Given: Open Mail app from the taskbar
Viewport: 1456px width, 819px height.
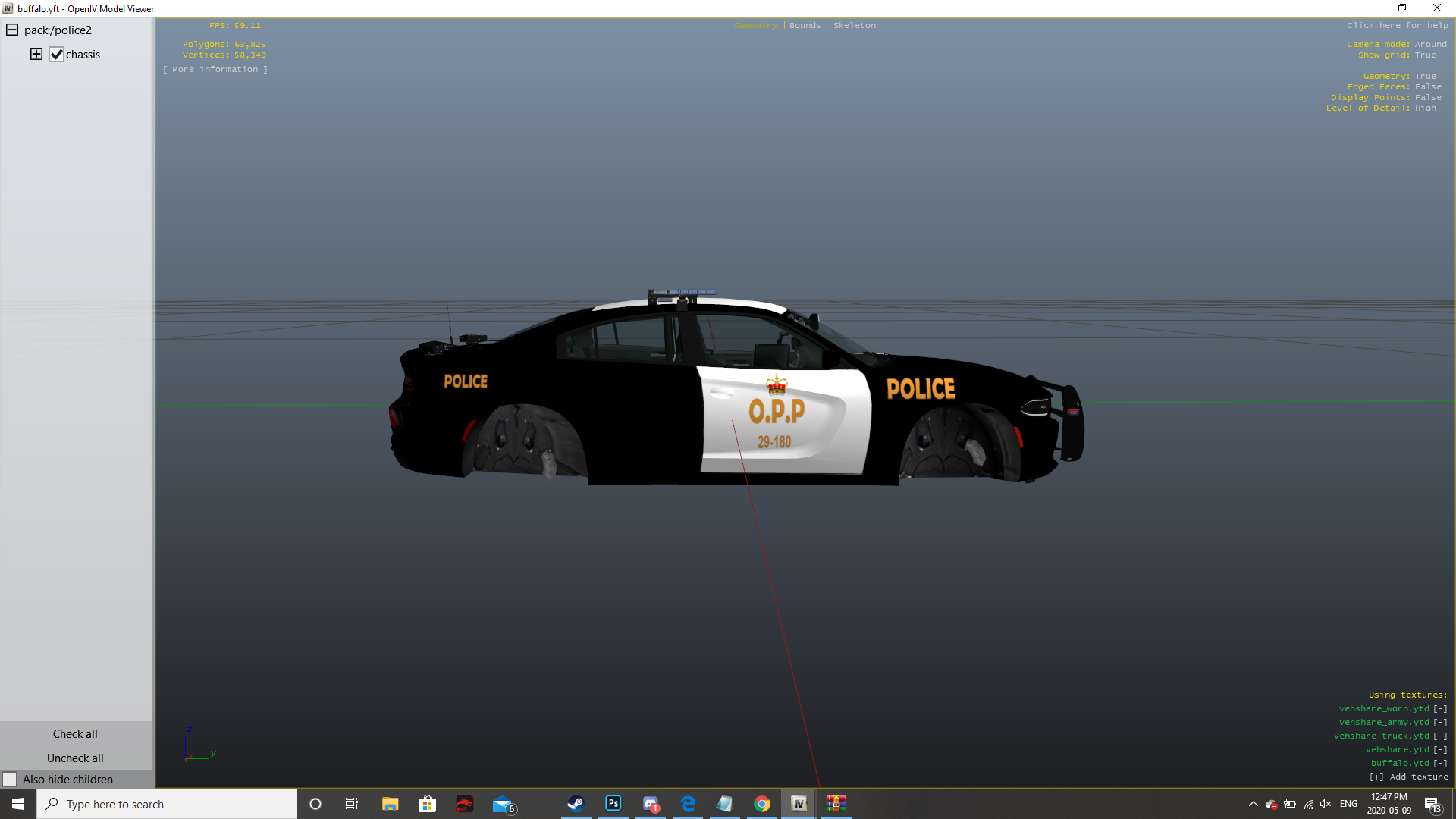Looking at the screenshot, I should (502, 804).
